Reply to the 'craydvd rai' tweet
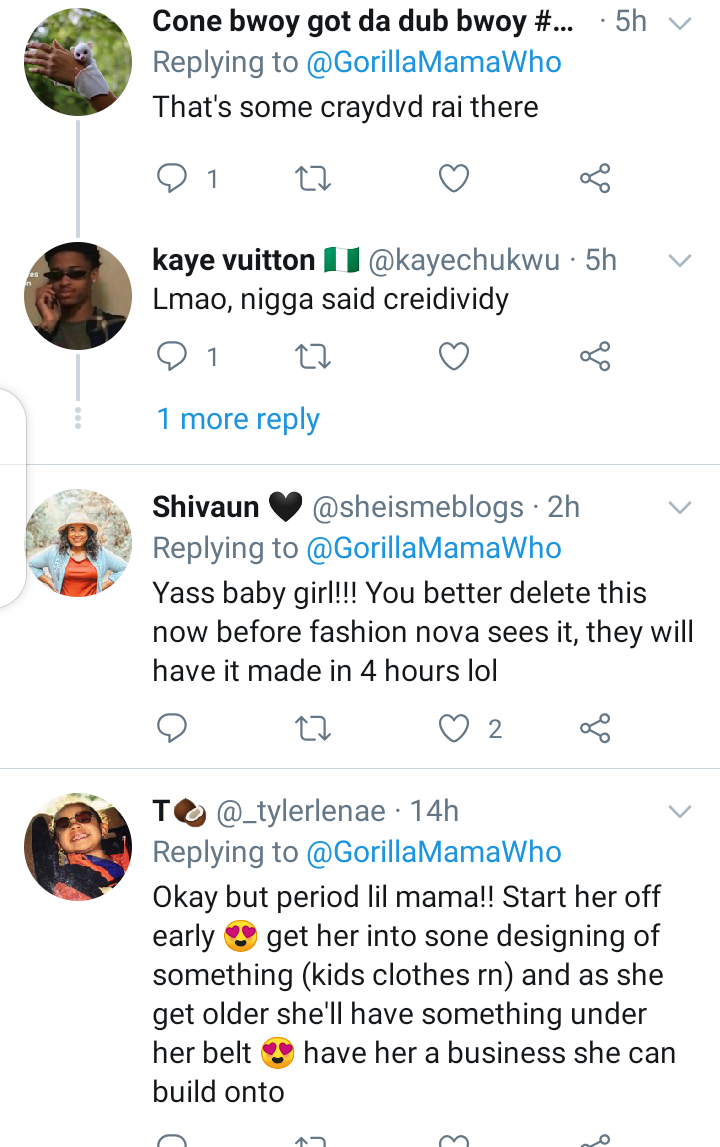Viewport: 720px width, 1147px height. pos(174,179)
